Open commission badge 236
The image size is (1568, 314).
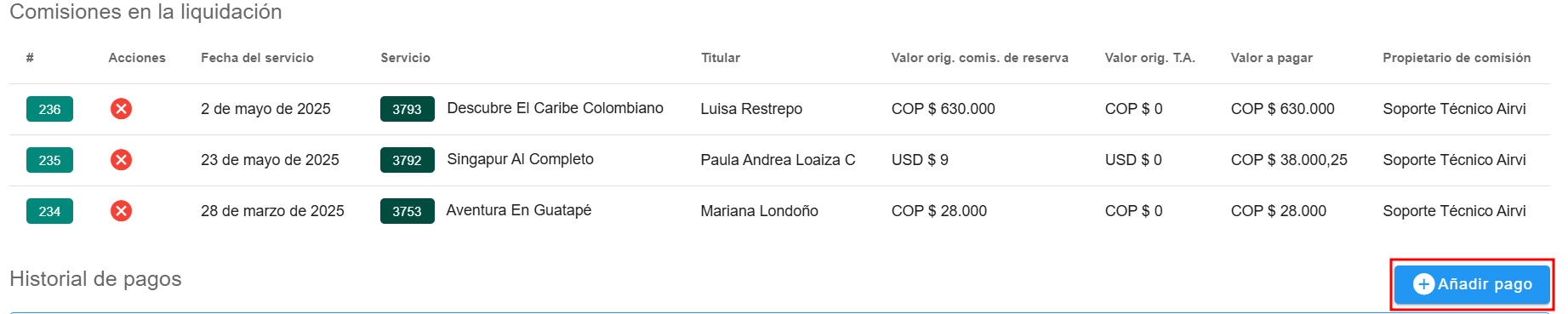pos(49,109)
